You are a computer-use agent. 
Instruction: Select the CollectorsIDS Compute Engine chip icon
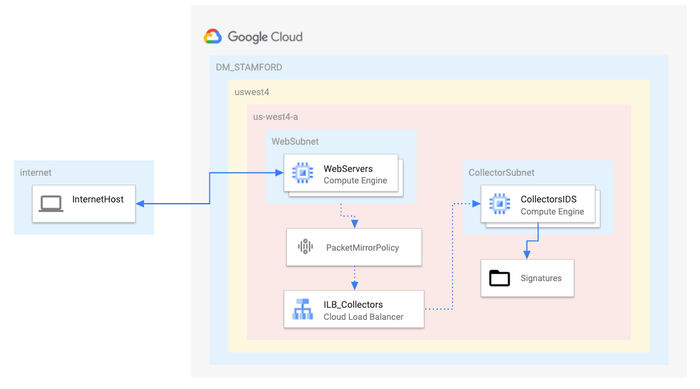[x=500, y=204]
